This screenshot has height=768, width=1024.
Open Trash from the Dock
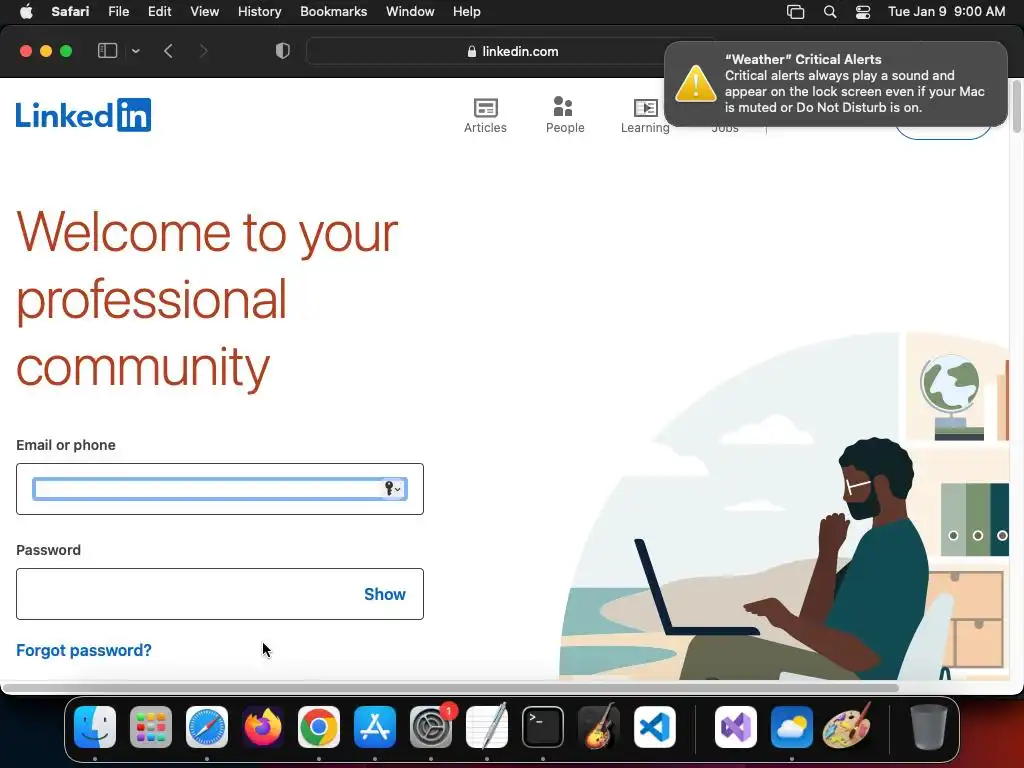[x=929, y=727]
